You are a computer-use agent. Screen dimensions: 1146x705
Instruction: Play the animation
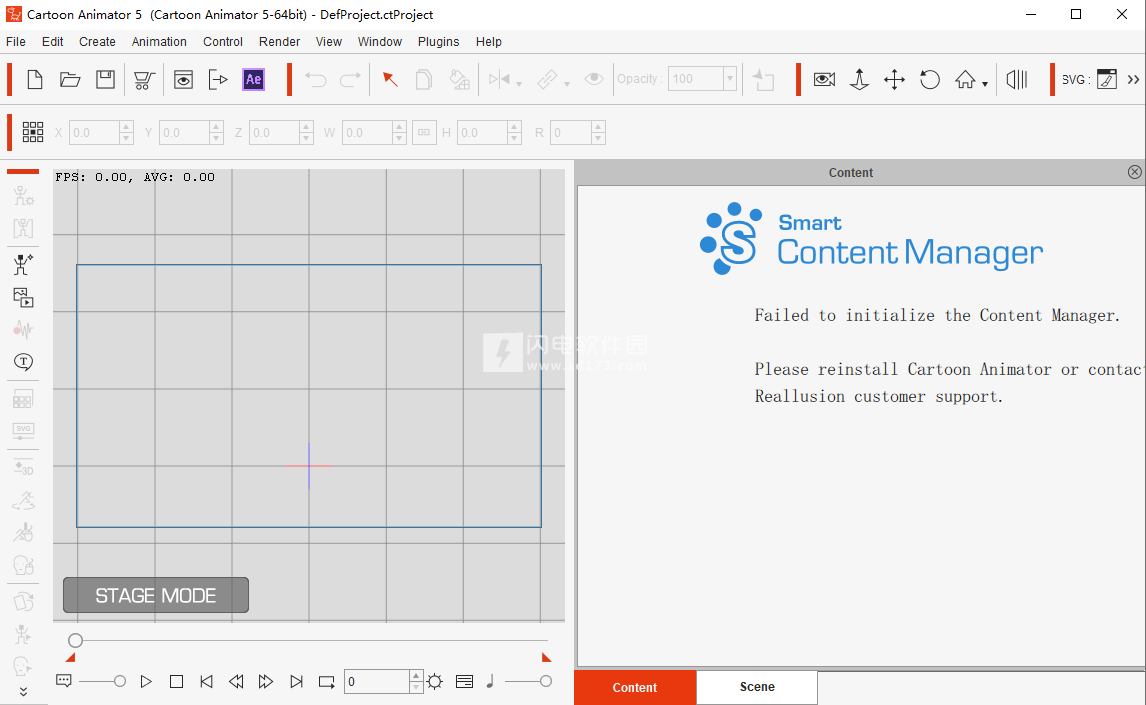click(146, 682)
